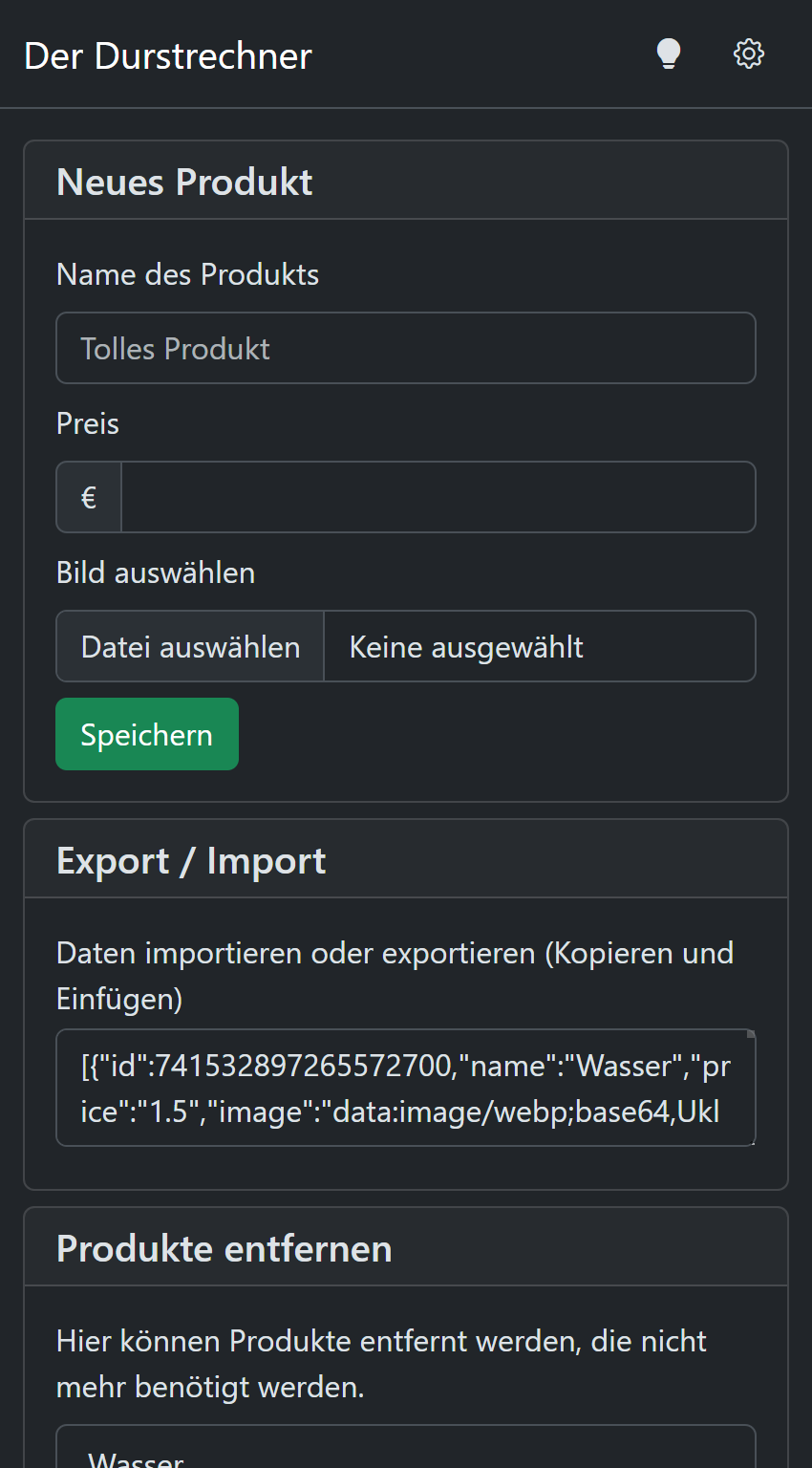This screenshot has width=812, height=1468.
Task: Open settings via the gear icon
Action: (749, 54)
